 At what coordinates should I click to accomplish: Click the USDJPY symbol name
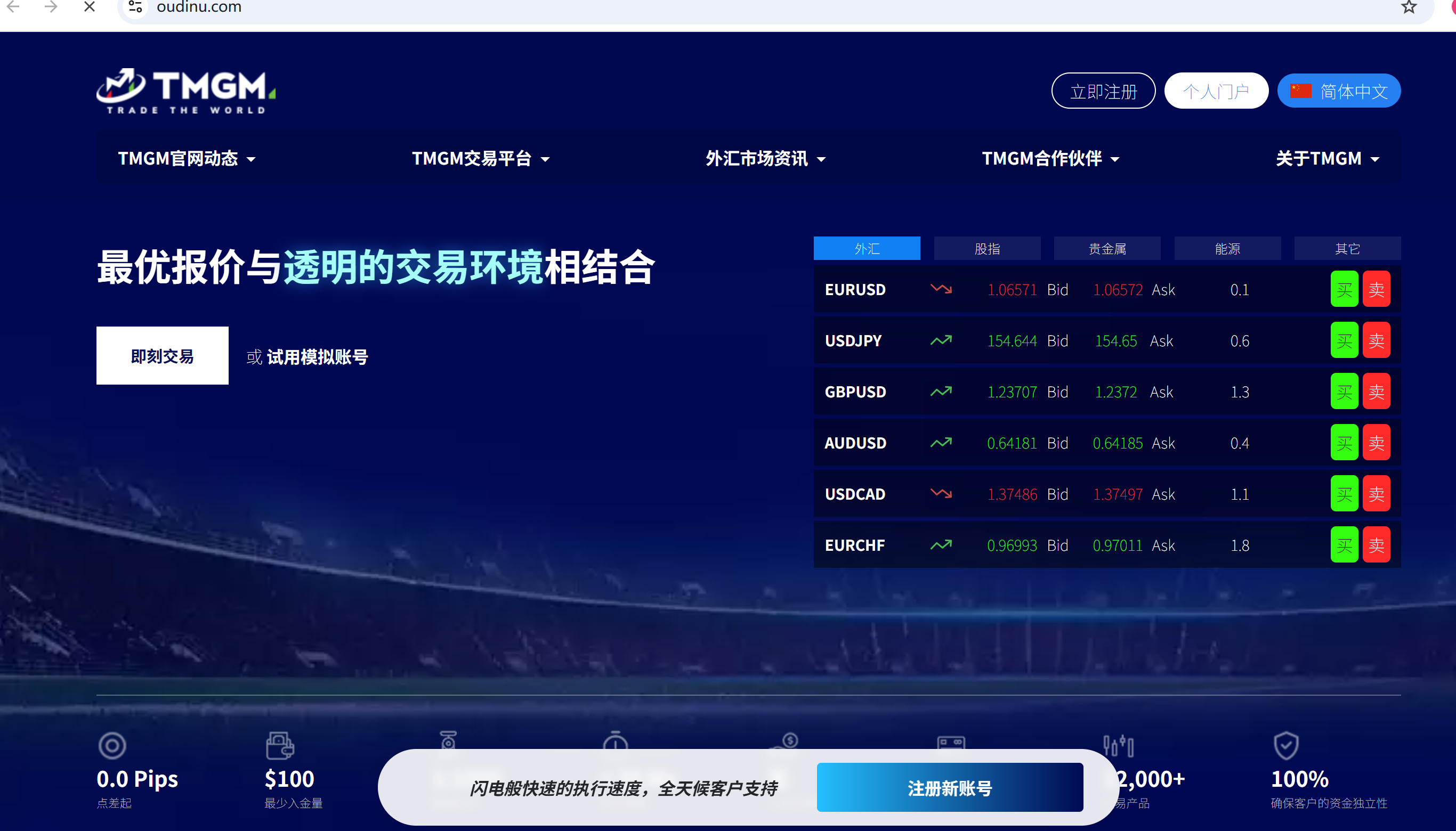(853, 341)
